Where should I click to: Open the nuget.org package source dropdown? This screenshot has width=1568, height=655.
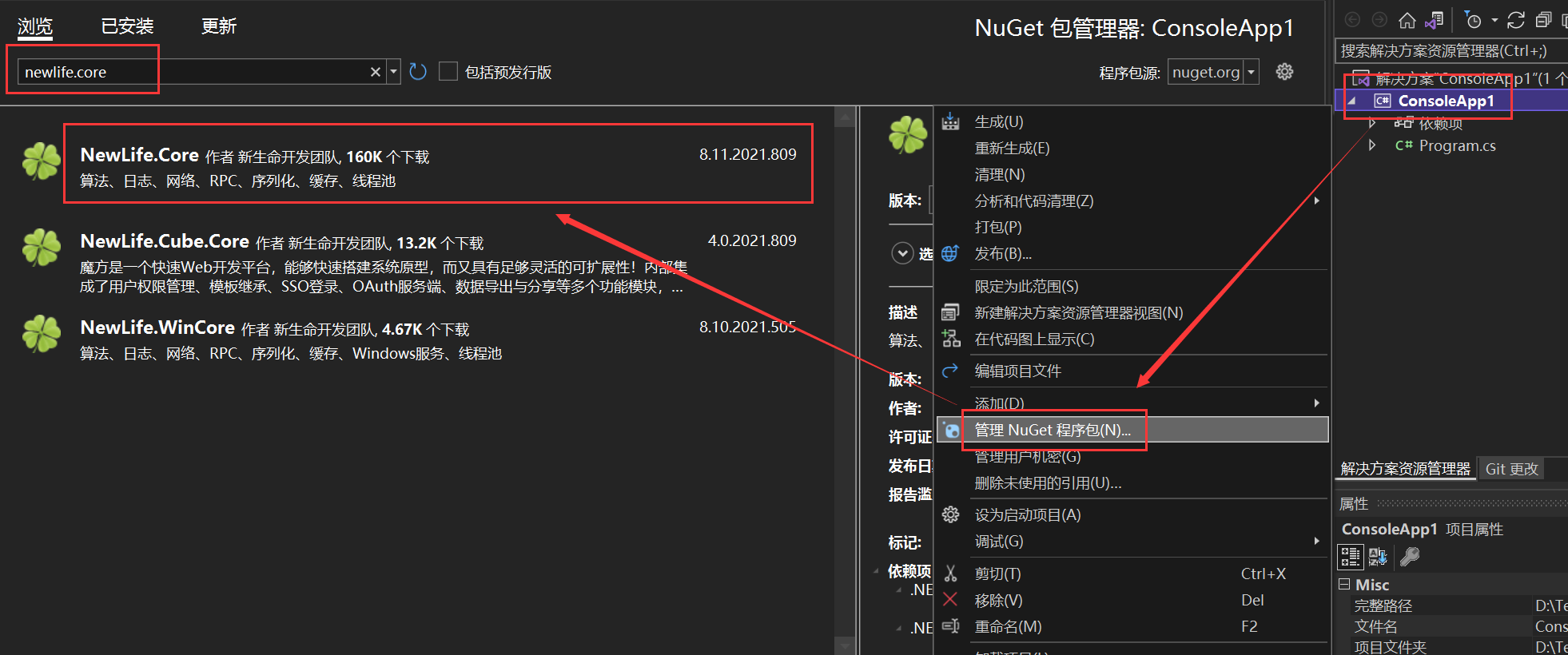pos(1252,72)
